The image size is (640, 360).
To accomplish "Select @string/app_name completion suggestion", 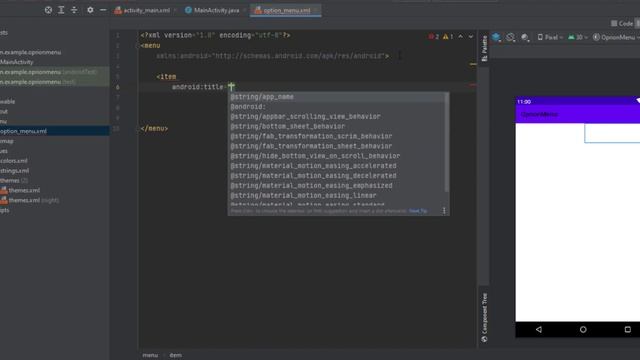I will [336, 97].
